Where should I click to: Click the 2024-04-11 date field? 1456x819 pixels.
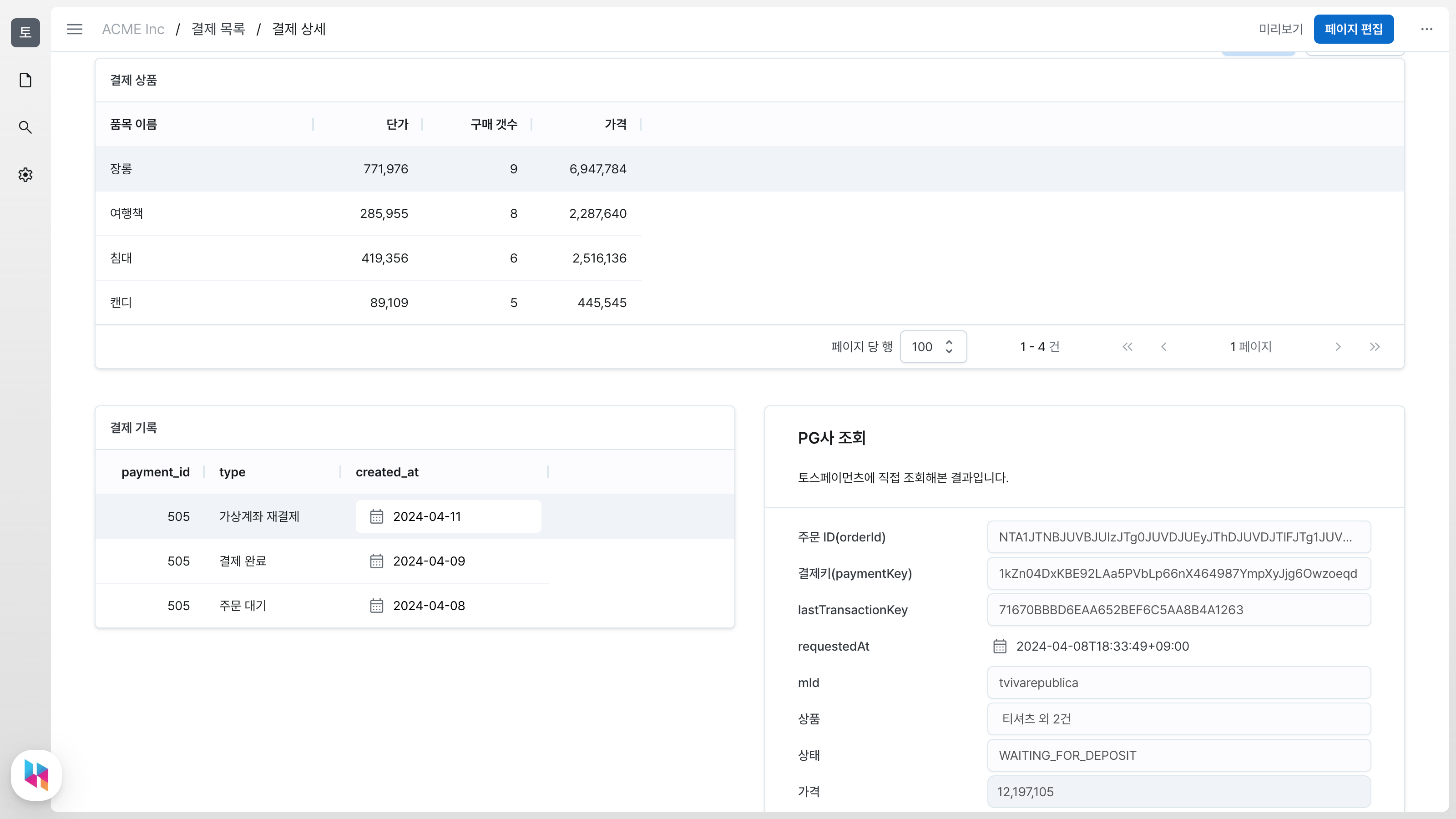pyautogui.click(x=448, y=516)
